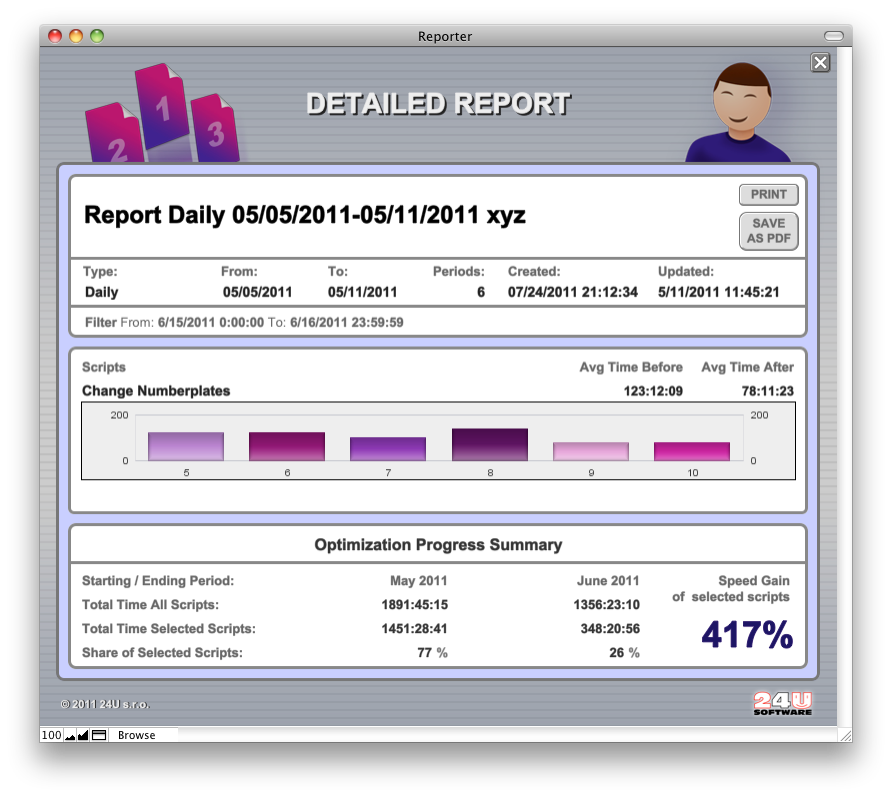Click the 24U Software logo
This screenshot has height=797, width=892.
782,703
